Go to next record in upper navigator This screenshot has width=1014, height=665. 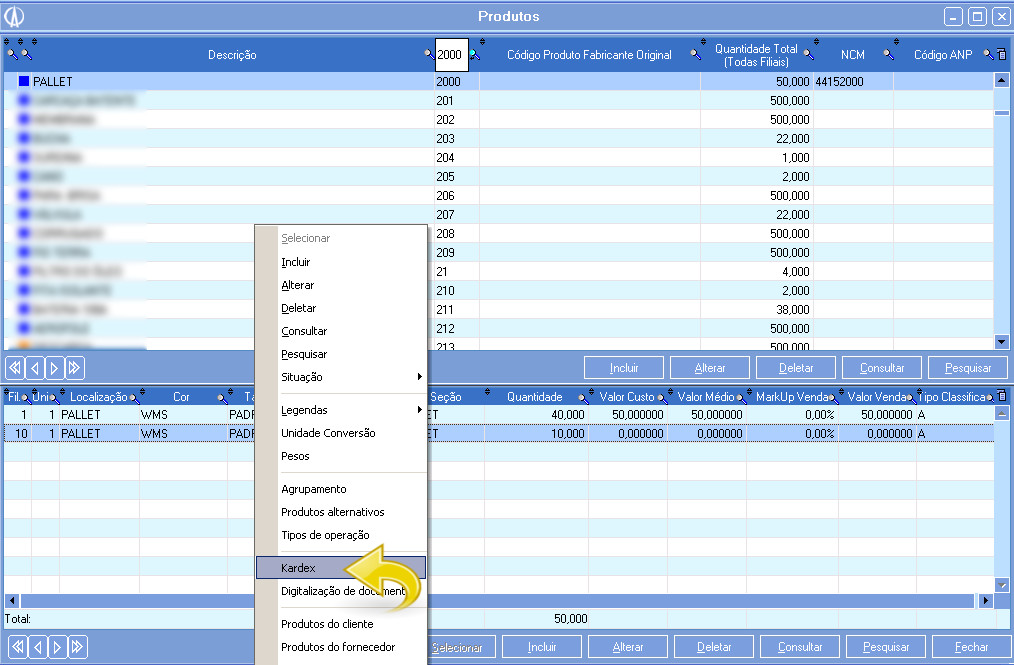point(55,367)
